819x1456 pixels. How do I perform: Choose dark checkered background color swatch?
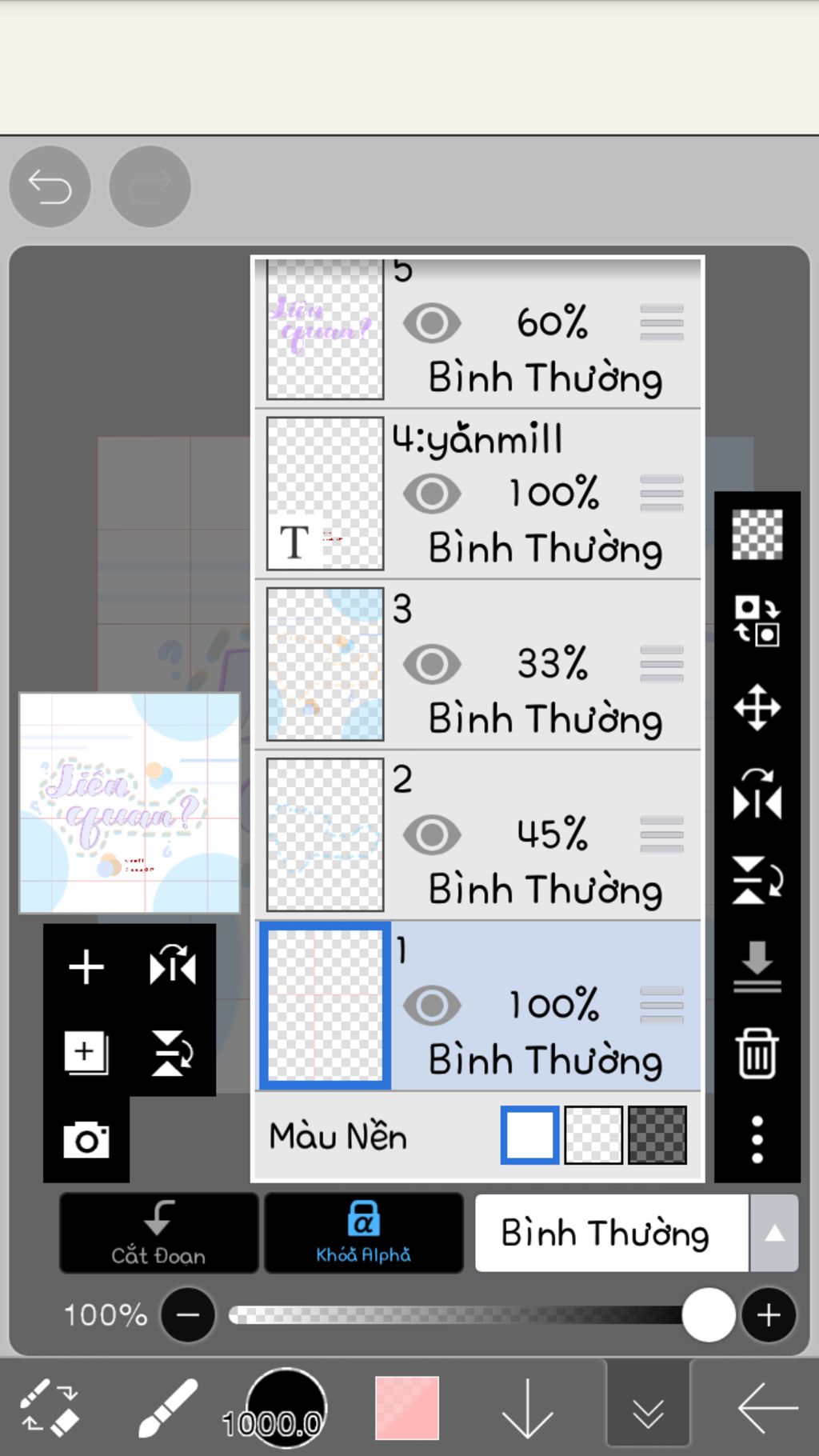pos(657,1135)
